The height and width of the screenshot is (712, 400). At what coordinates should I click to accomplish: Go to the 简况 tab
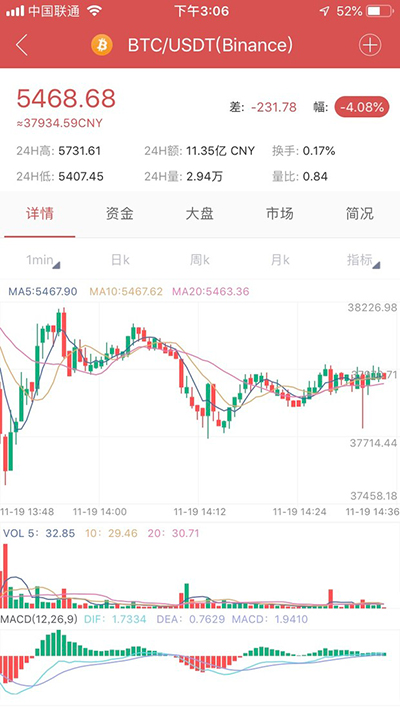(x=360, y=213)
